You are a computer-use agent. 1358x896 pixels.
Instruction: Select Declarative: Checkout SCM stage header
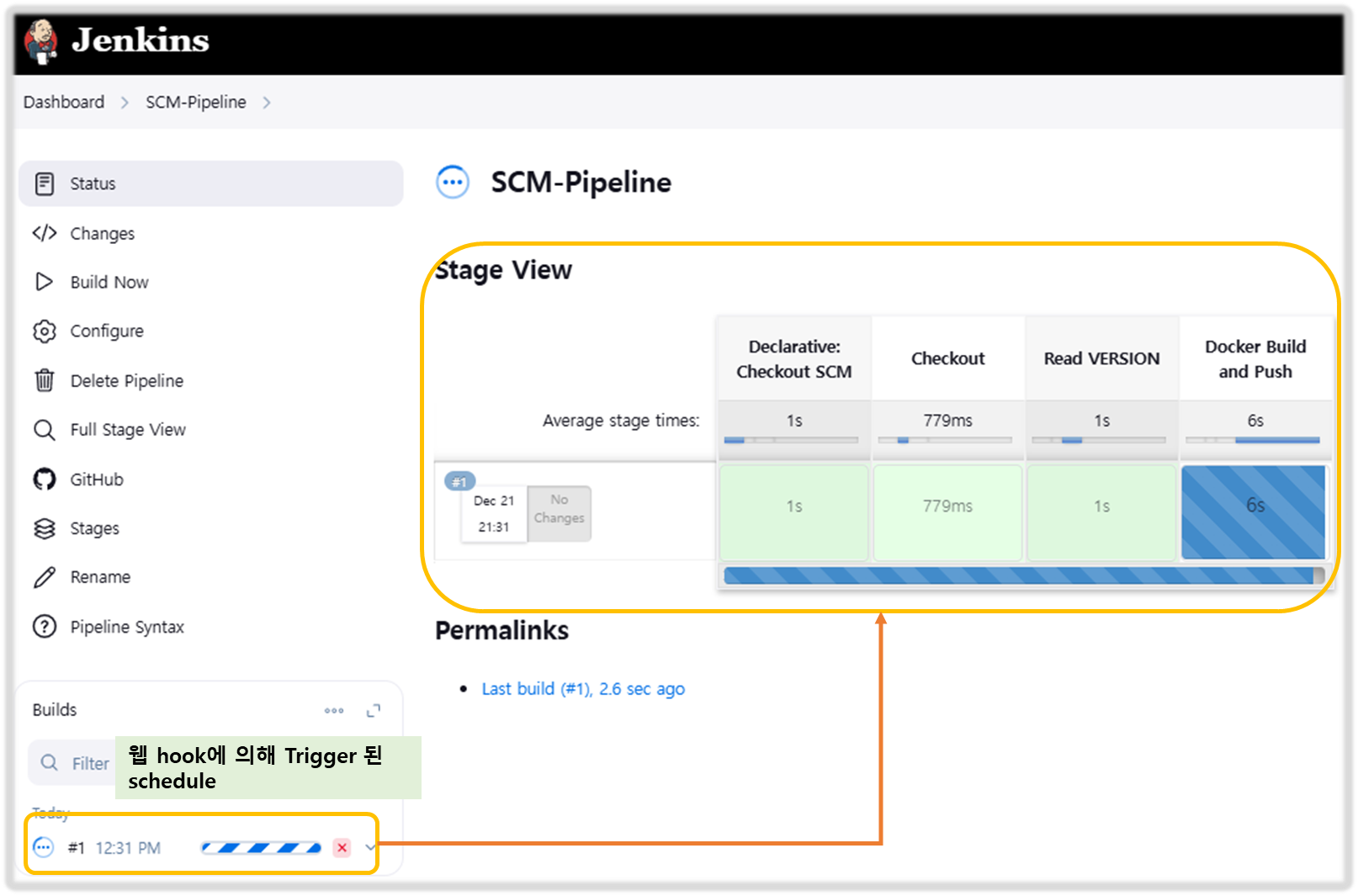point(794,359)
